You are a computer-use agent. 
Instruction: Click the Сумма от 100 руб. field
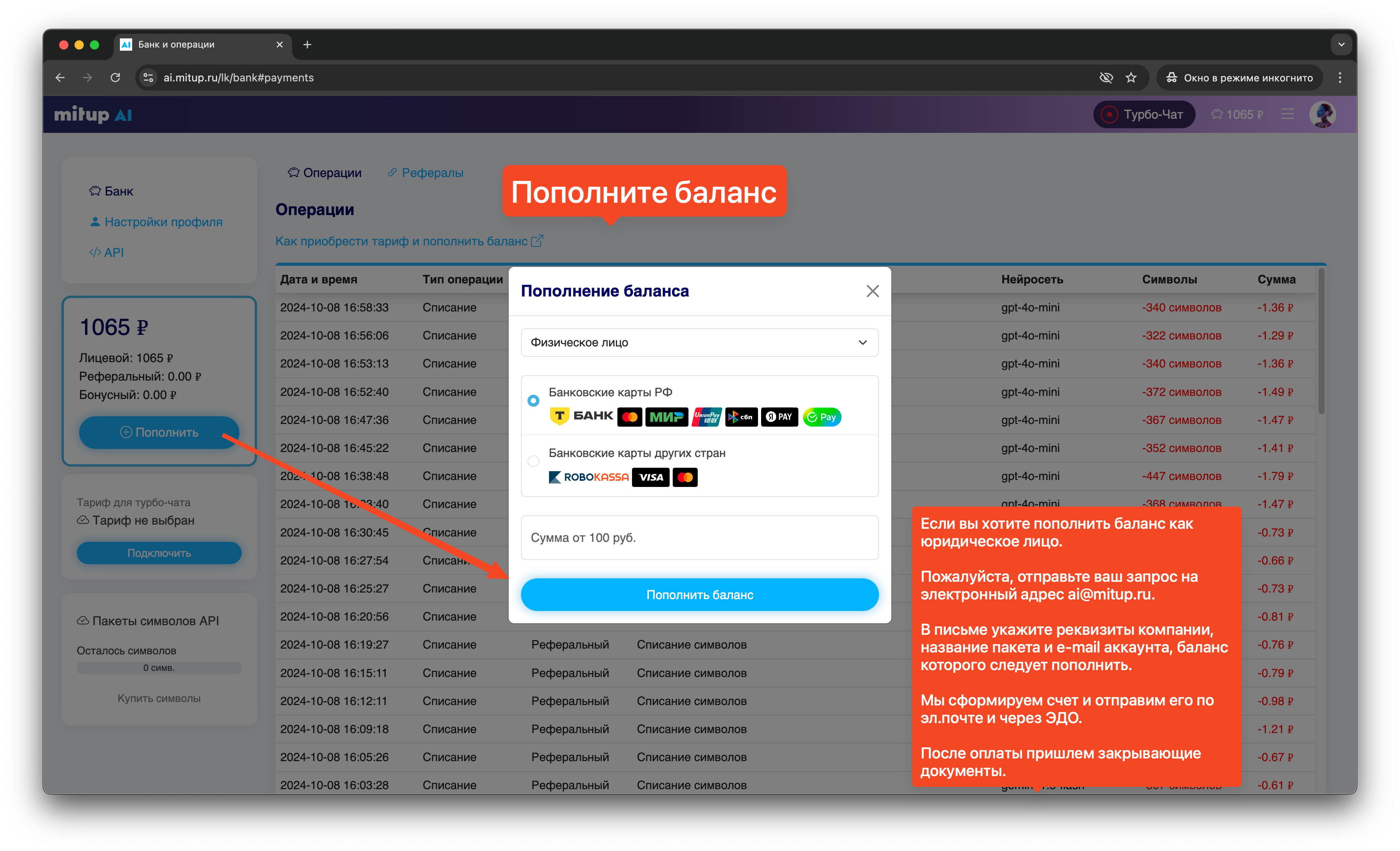coord(699,537)
